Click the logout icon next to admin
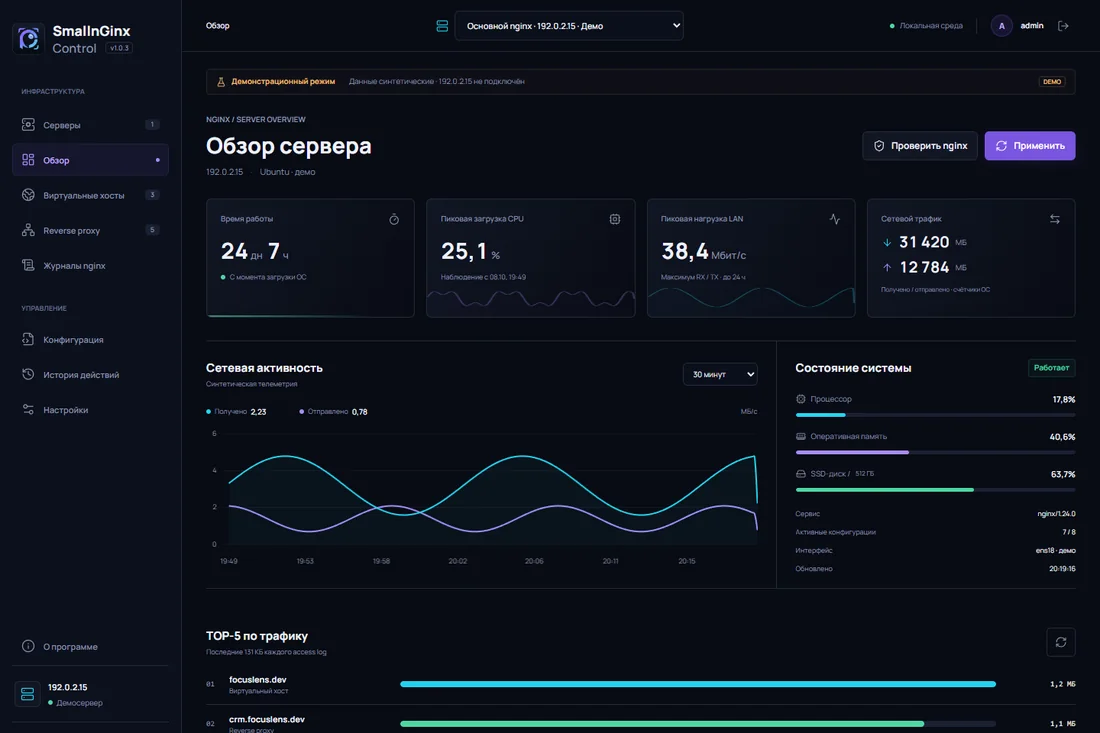This screenshot has height=733, width=1100. point(1064,26)
